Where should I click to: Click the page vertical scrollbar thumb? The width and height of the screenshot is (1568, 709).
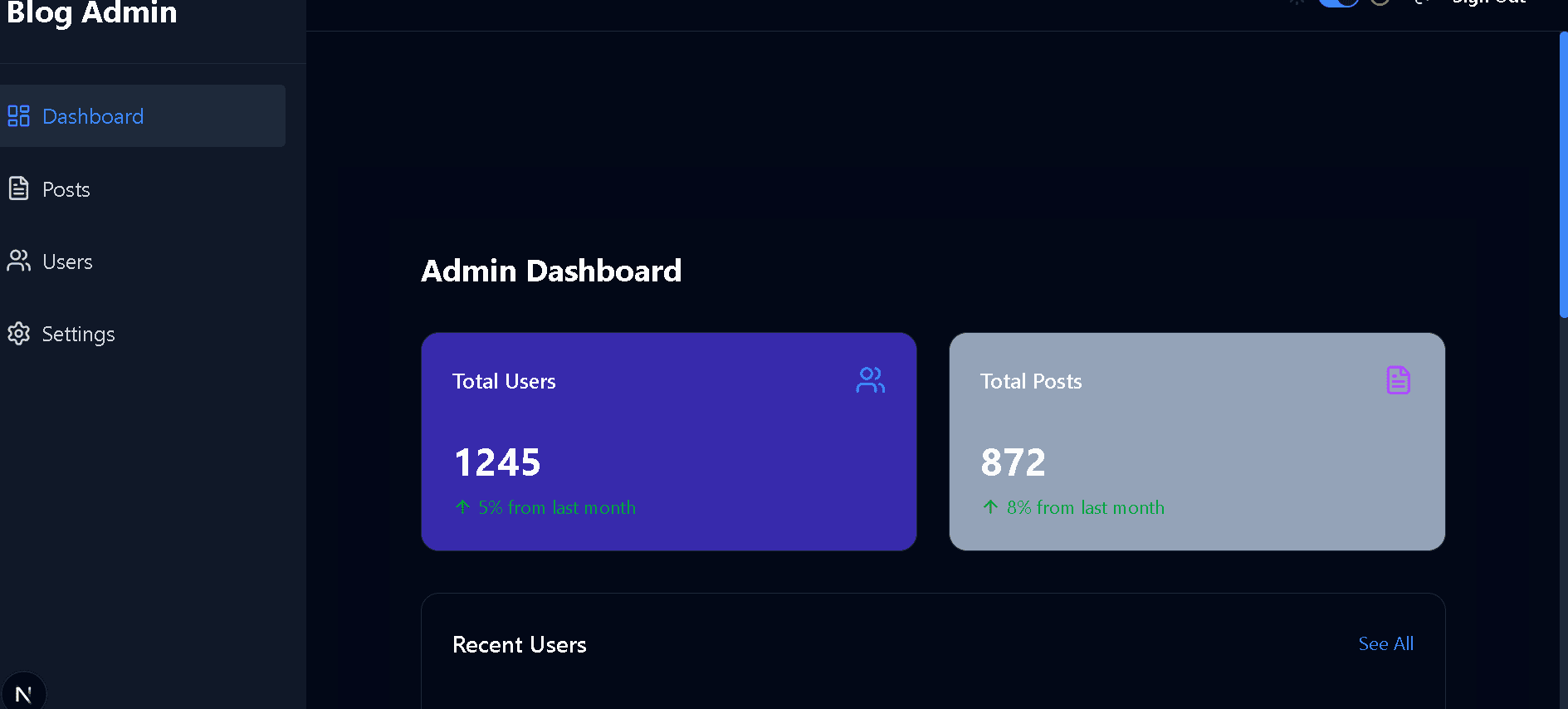click(1563, 174)
